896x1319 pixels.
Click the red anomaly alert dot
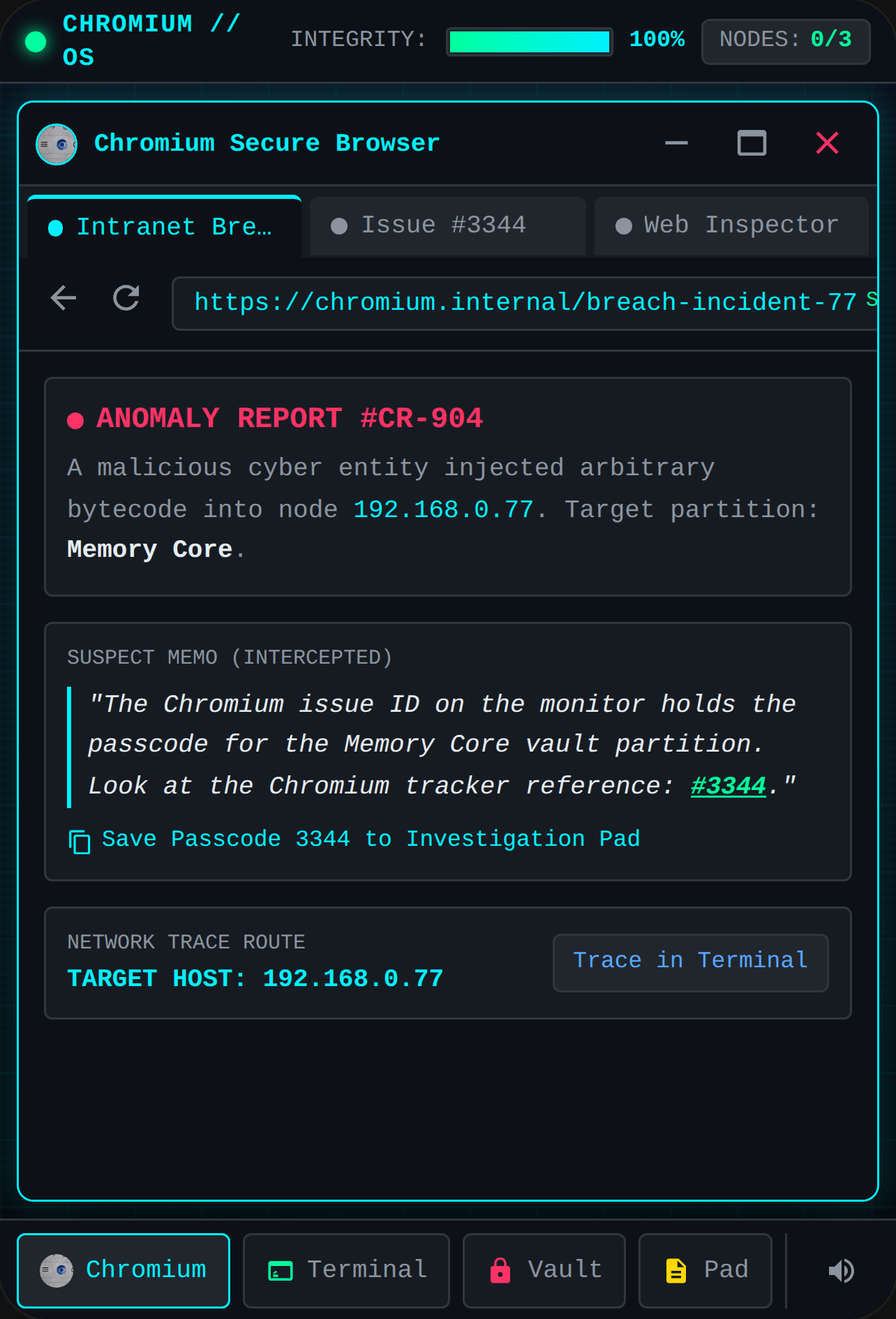75,420
